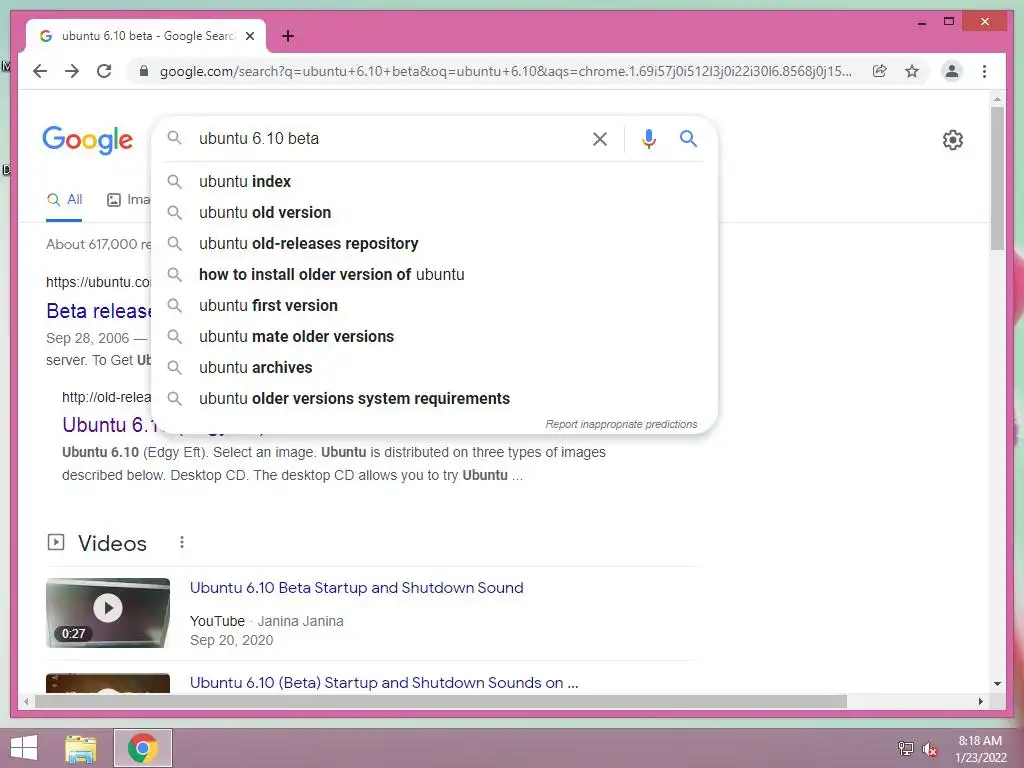Click the page scroll up arrow

coord(997,99)
